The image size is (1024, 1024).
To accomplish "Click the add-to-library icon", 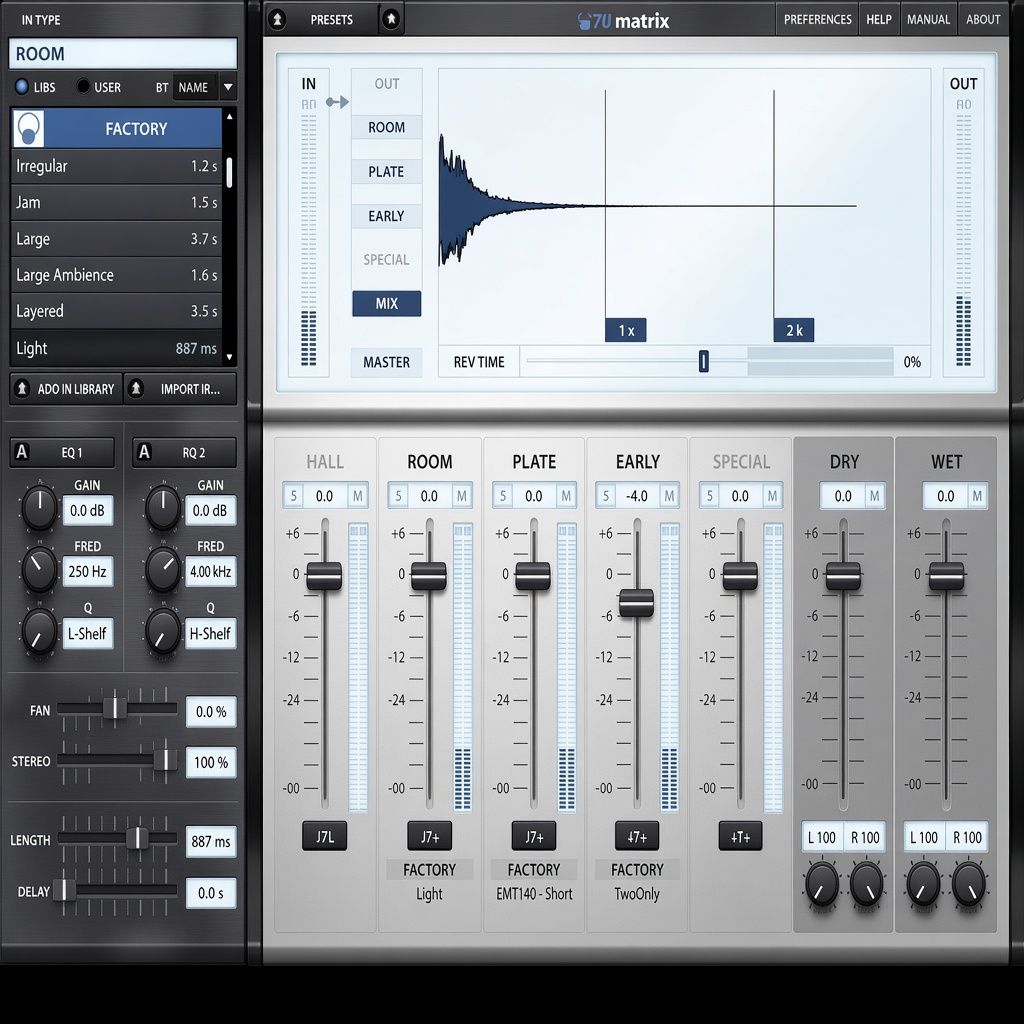I will [x=22, y=389].
